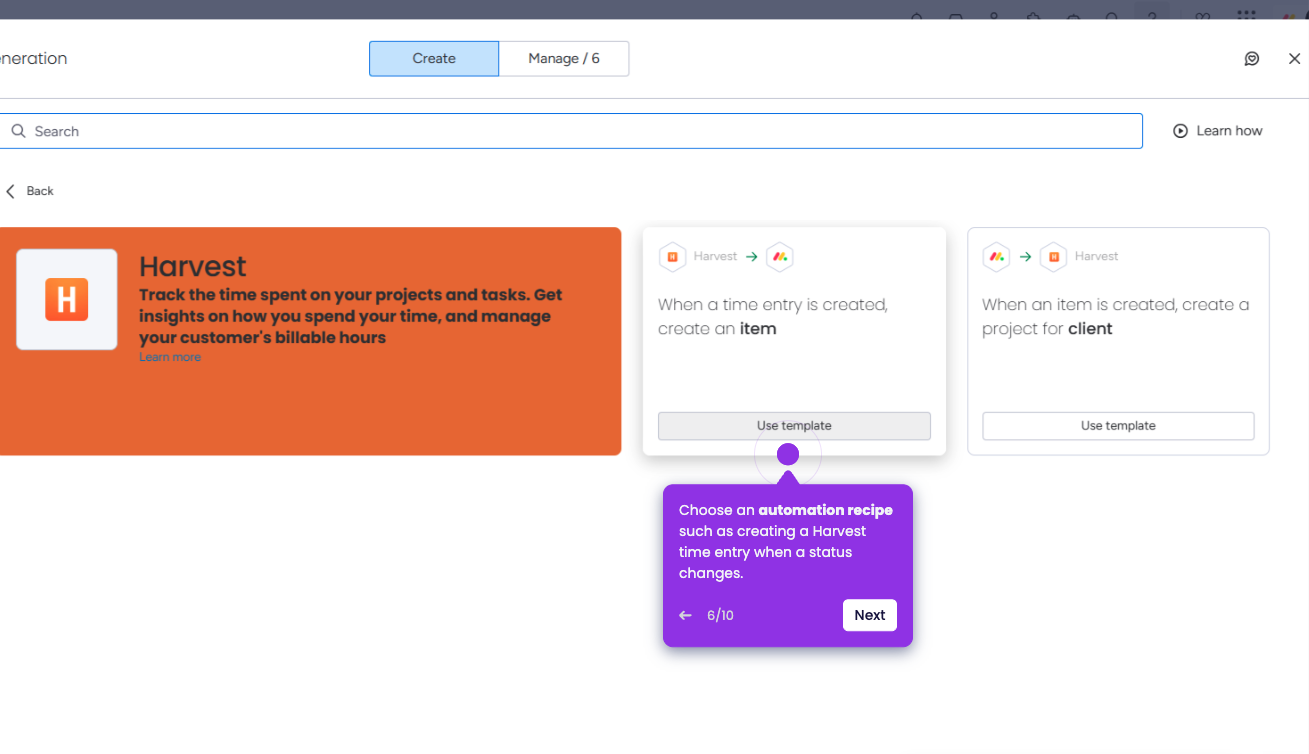Click Next in the tour tooltip

tap(870, 616)
